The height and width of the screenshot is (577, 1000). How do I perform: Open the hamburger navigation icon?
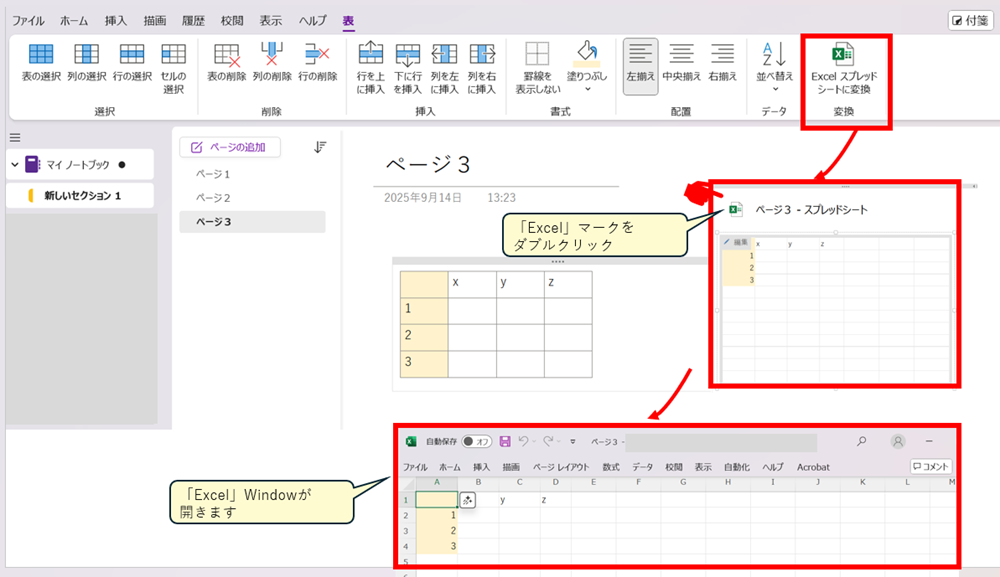(x=15, y=138)
